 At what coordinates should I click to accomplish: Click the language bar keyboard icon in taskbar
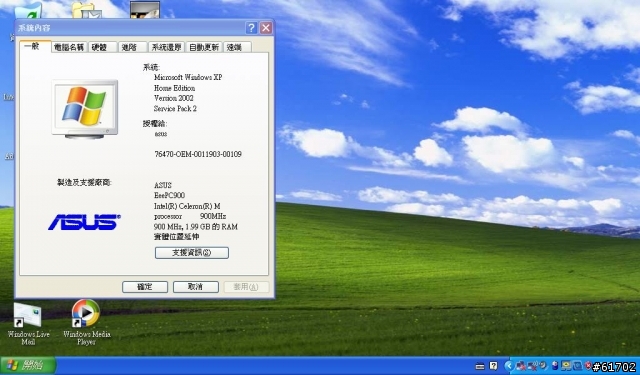pos(480,366)
